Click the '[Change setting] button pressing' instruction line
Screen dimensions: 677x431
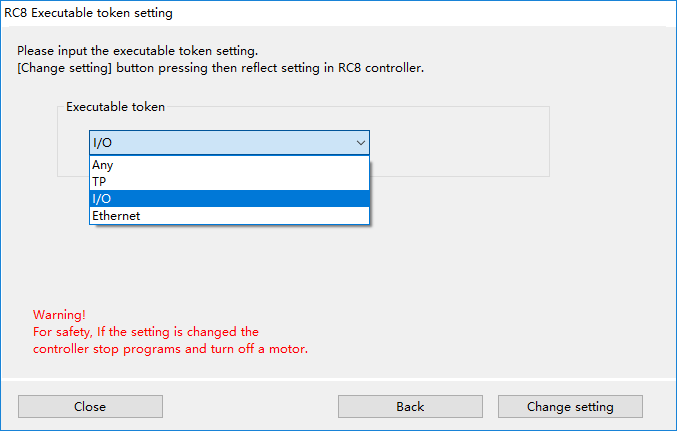pyautogui.click(x=220, y=68)
